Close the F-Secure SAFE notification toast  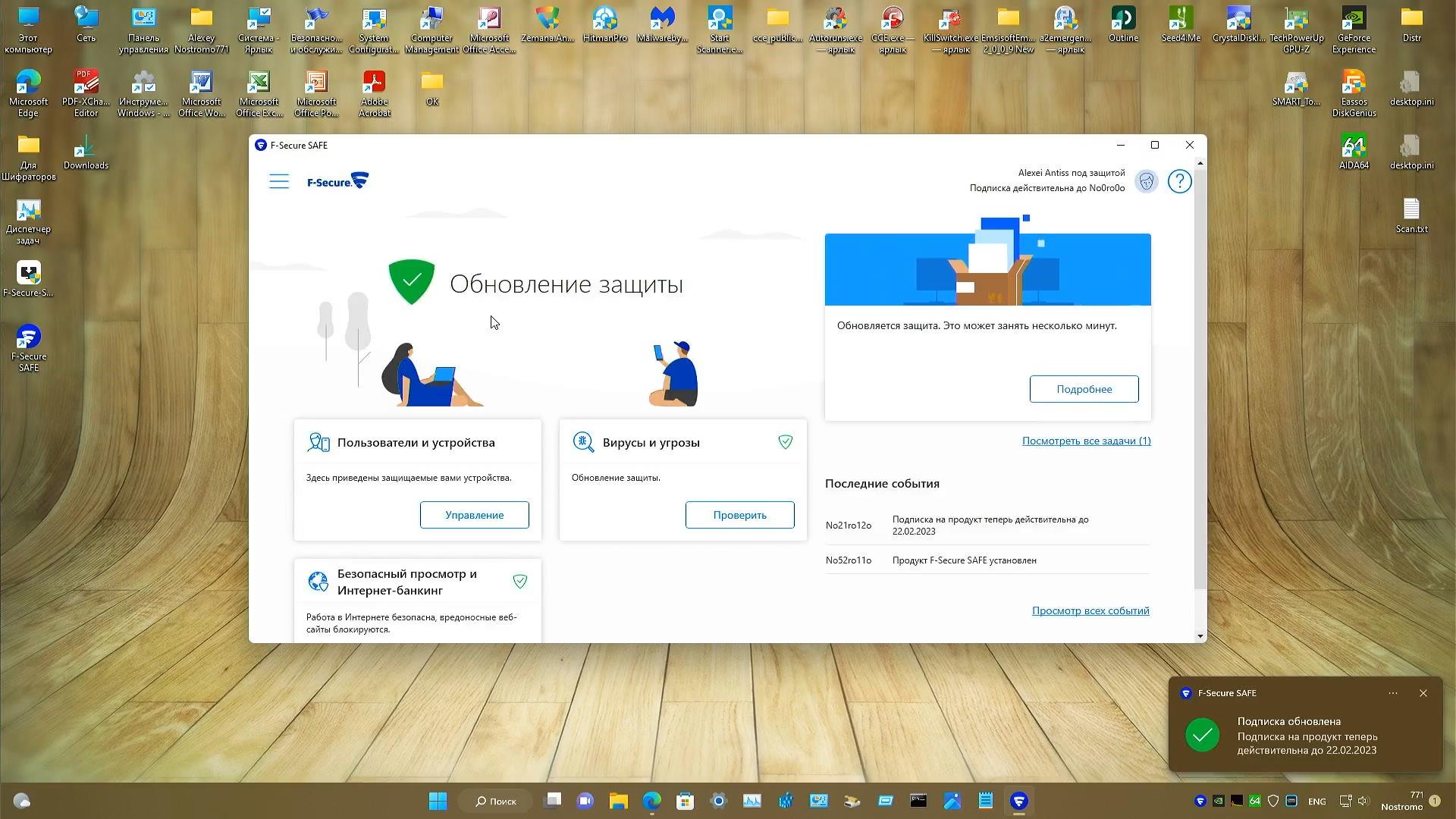click(1423, 693)
